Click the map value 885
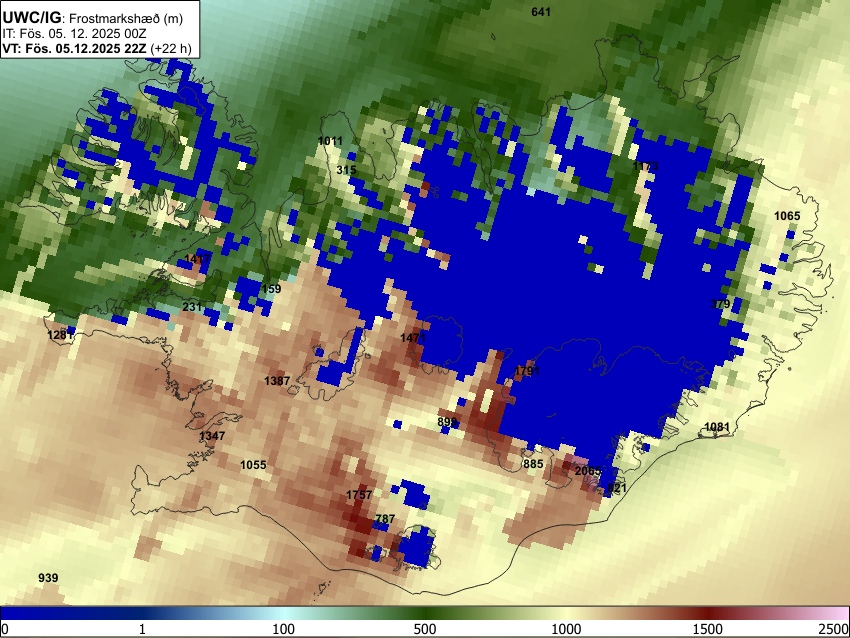850x638 pixels. click(x=533, y=464)
